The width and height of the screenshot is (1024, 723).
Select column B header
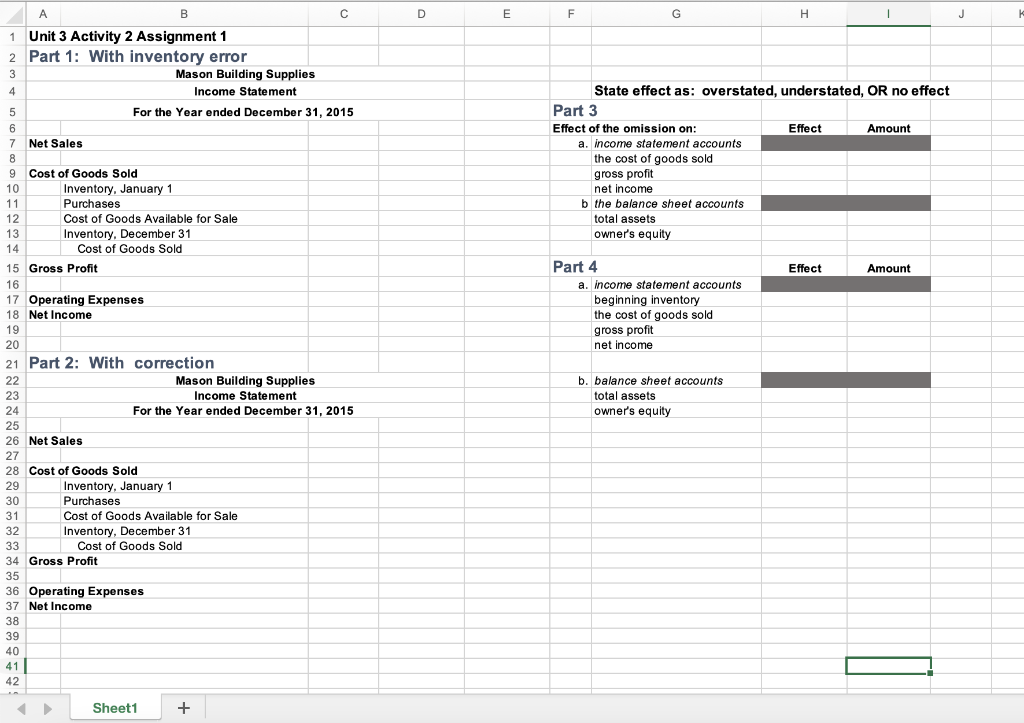pyautogui.click(x=184, y=14)
